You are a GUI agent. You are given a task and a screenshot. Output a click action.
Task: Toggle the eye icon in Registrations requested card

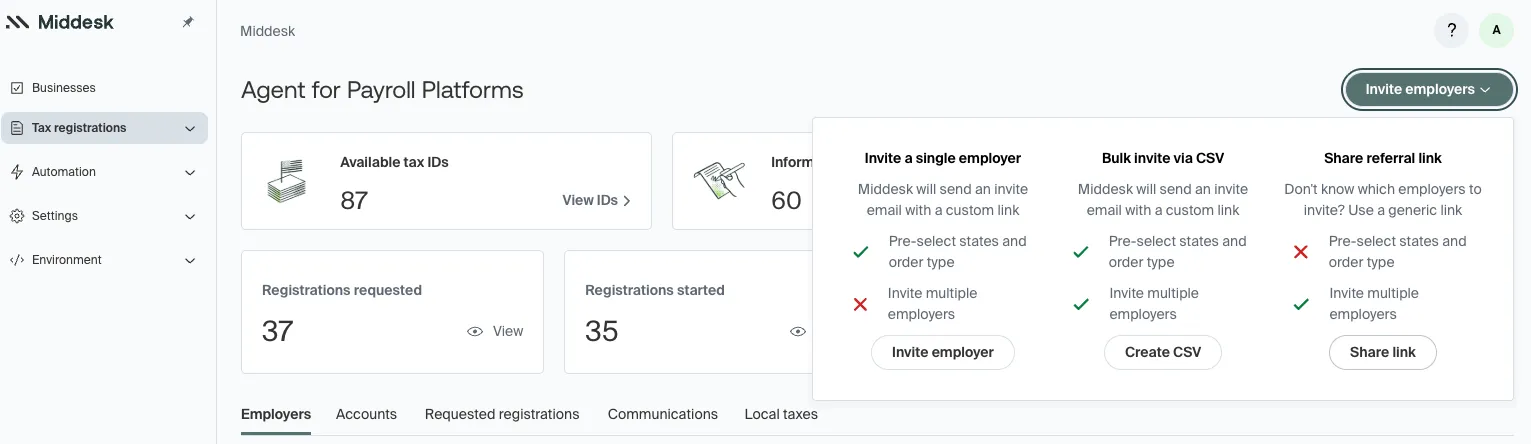tap(475, 331)
